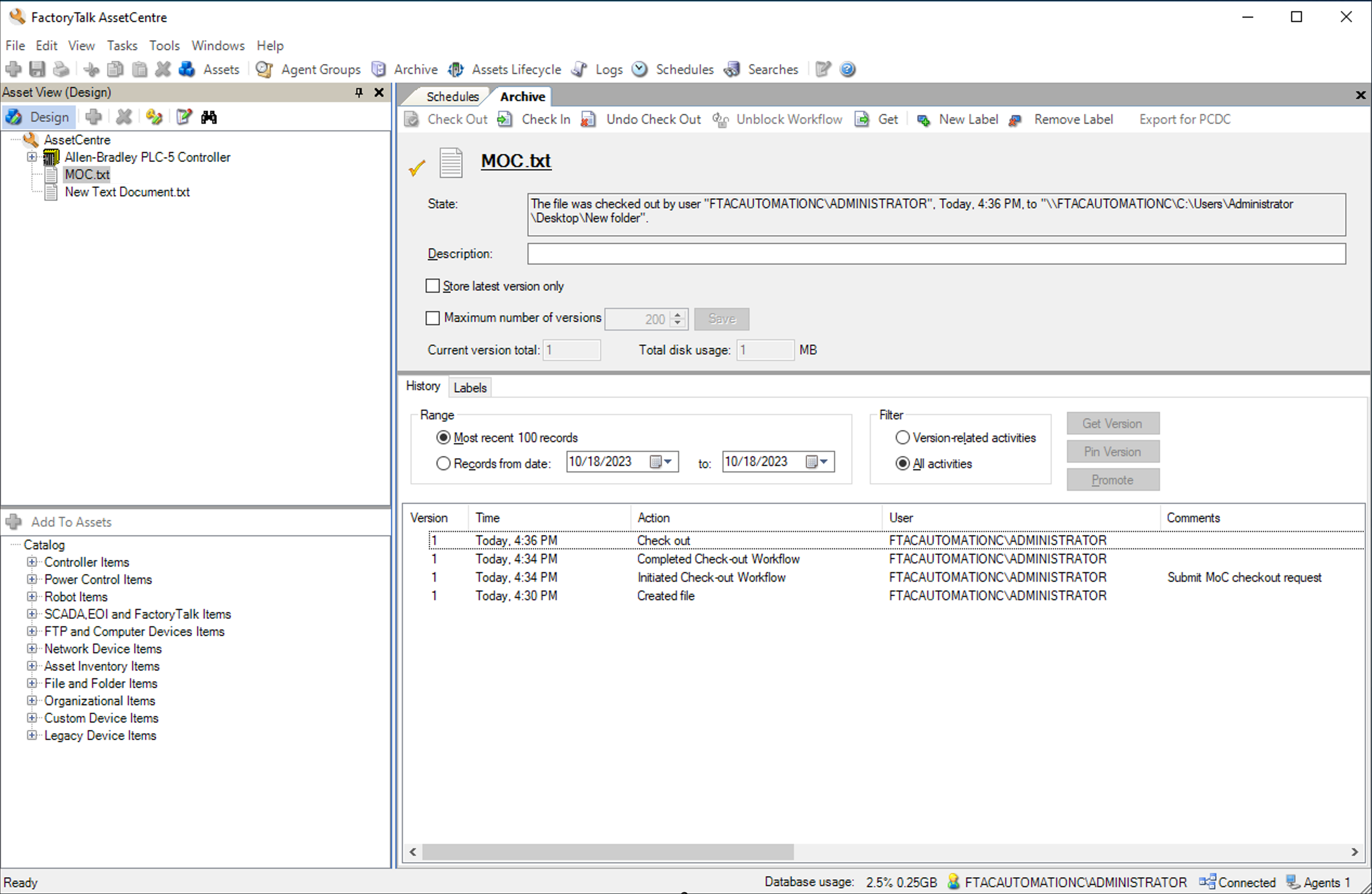This screenshot has height=894, width=1372.
Task: Open the Logs view from toolbar
Action: pyautogui.click(x=597, y=69)
